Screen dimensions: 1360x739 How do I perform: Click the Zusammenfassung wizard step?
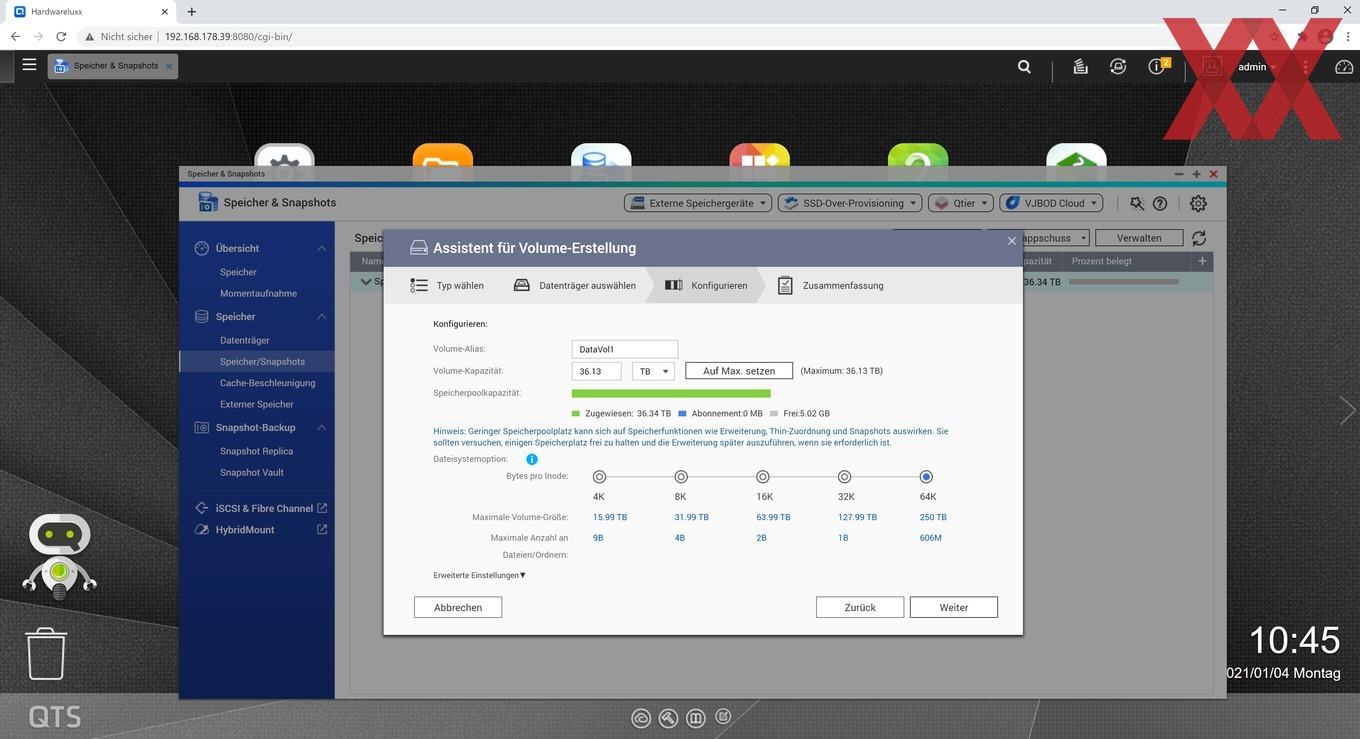coord(830,285)
